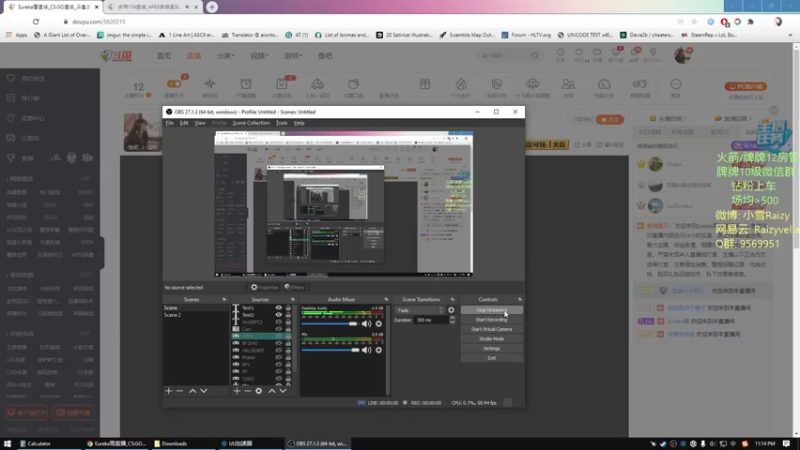
Task: Pop out the Controls dock
Action: (x=520, y=299)
